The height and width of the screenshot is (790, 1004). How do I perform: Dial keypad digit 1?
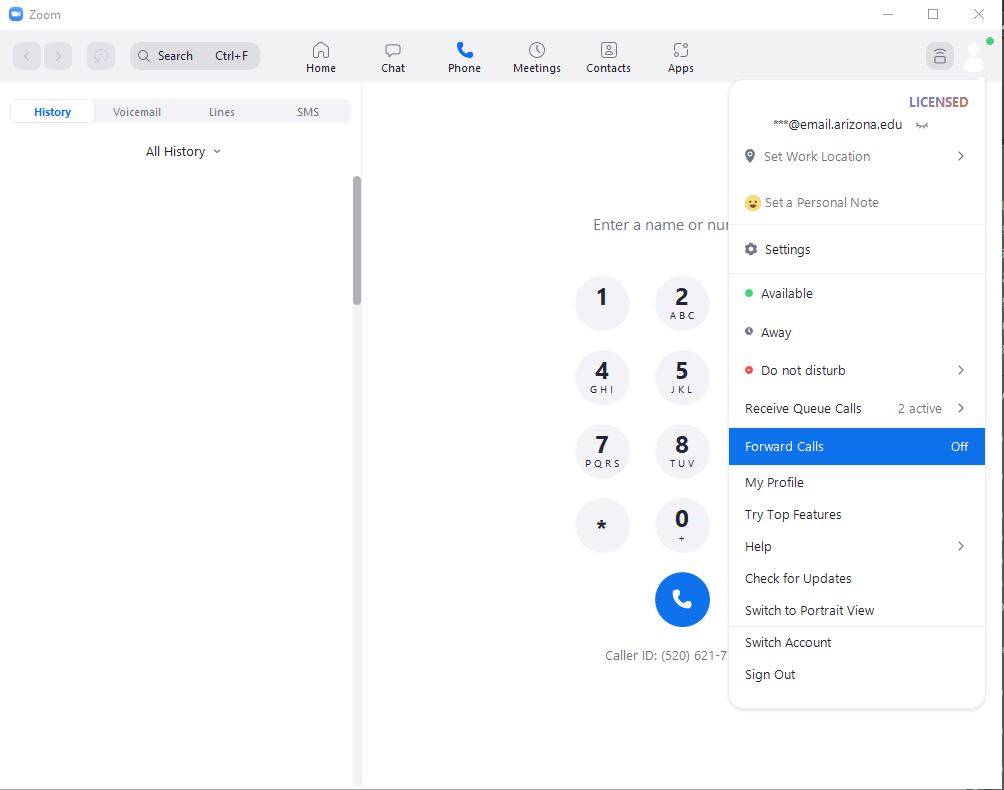click(x=602, y=303)
